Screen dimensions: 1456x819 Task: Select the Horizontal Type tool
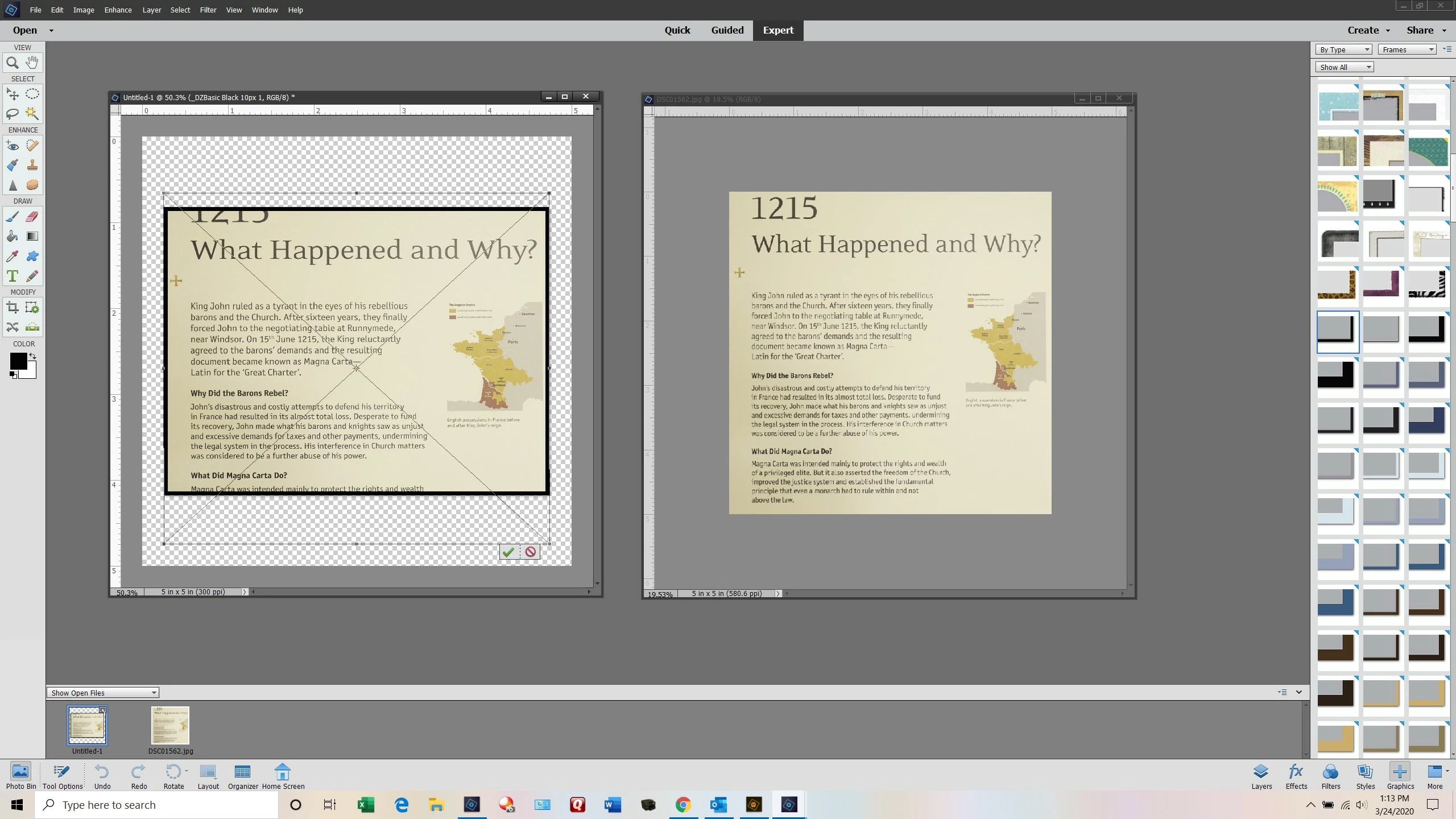click(x=12, y=276)
